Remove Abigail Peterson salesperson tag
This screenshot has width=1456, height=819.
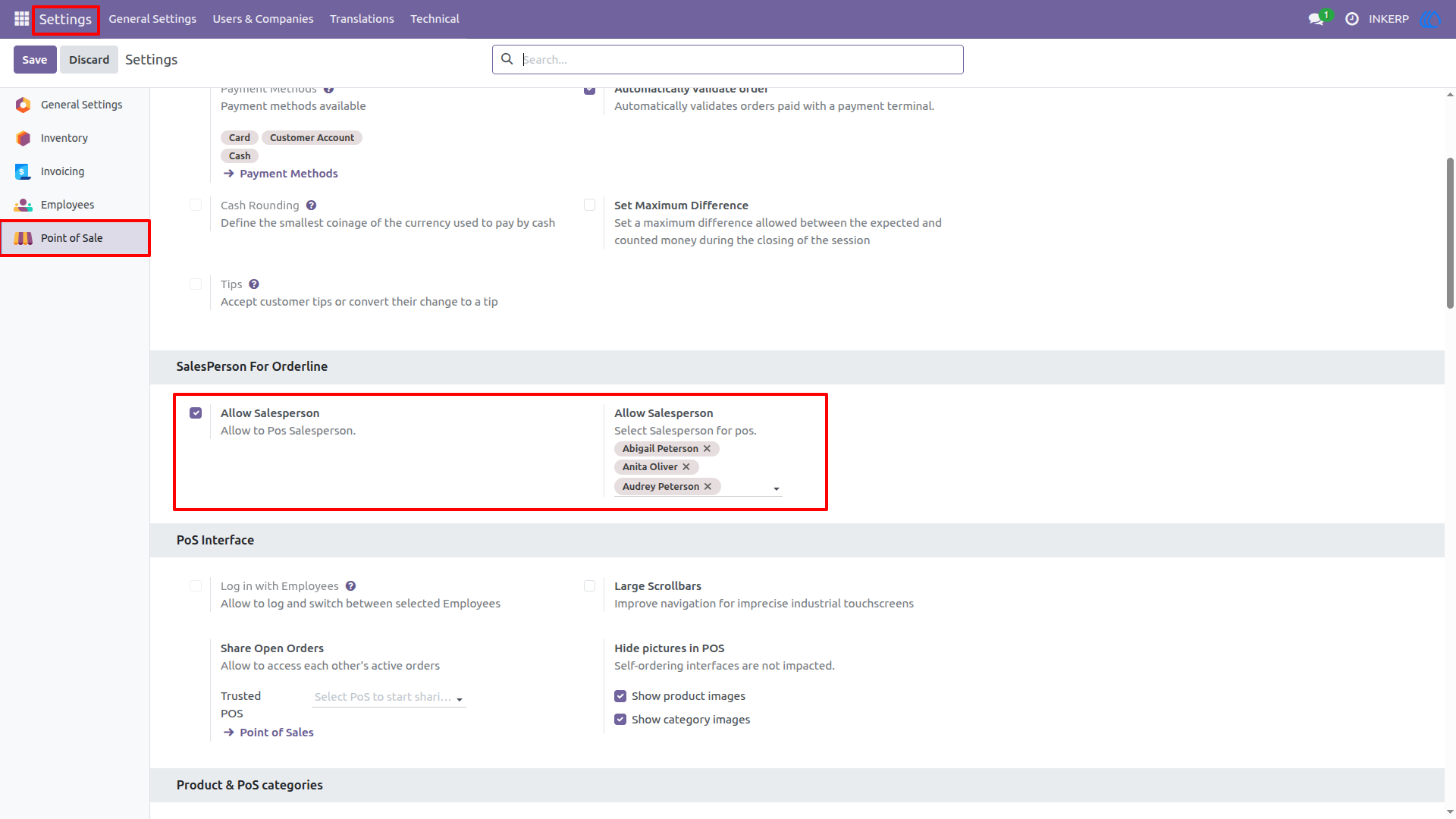pos(707,449)
